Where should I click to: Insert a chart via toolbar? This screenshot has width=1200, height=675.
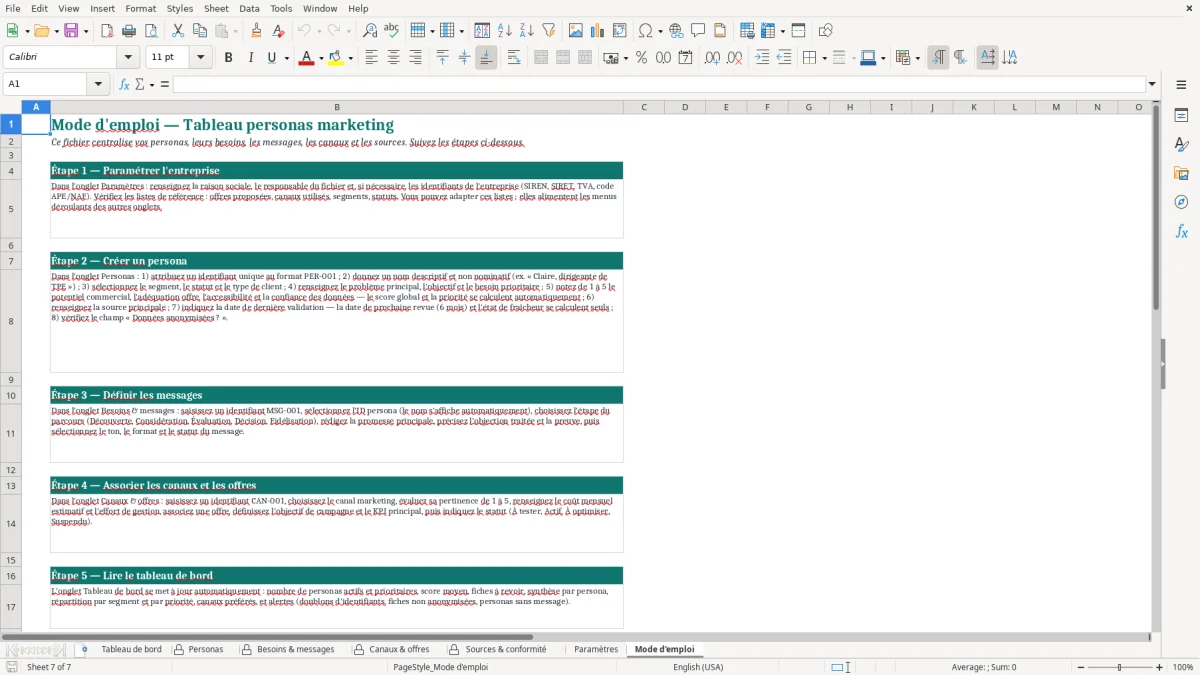(x=598, y=31)
